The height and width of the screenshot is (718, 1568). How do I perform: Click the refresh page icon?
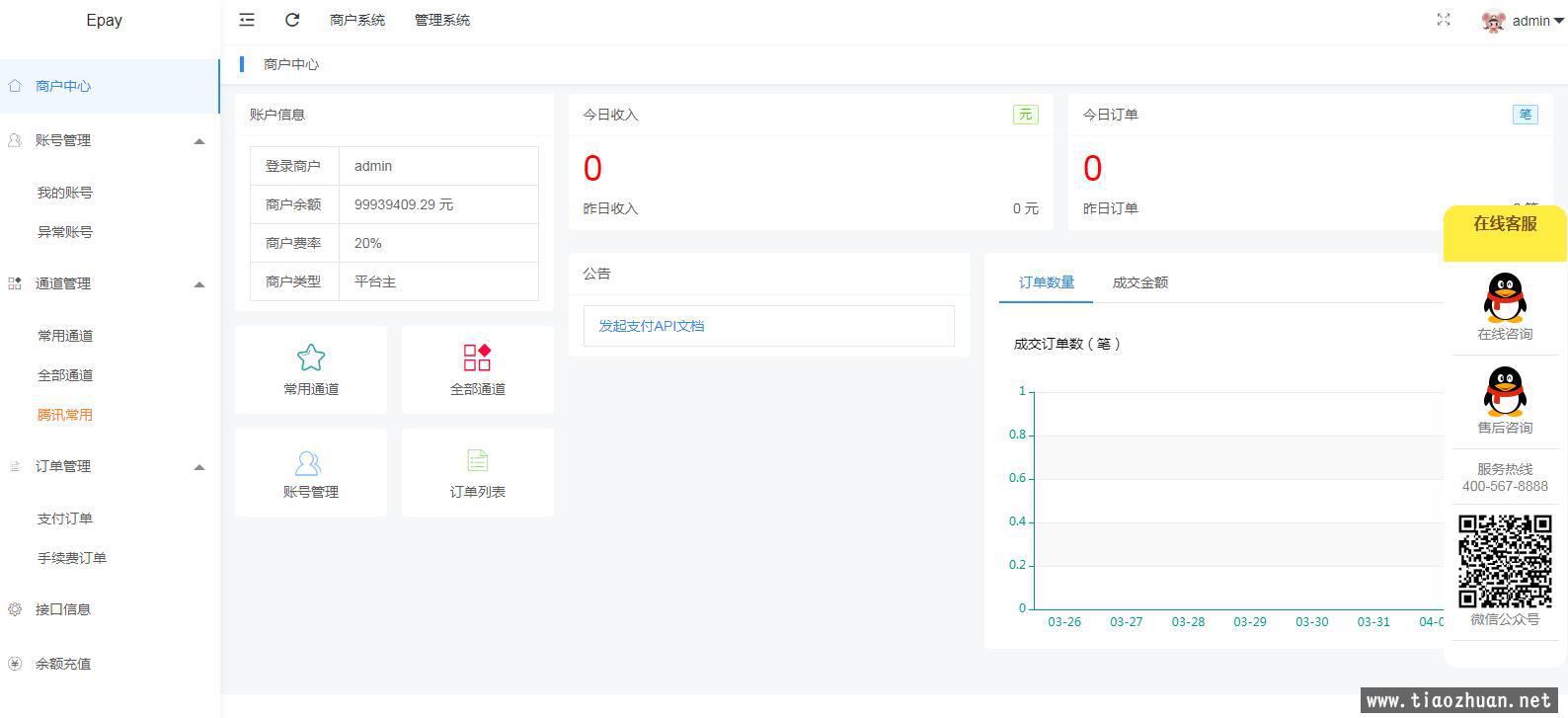(x=292, y=20)
